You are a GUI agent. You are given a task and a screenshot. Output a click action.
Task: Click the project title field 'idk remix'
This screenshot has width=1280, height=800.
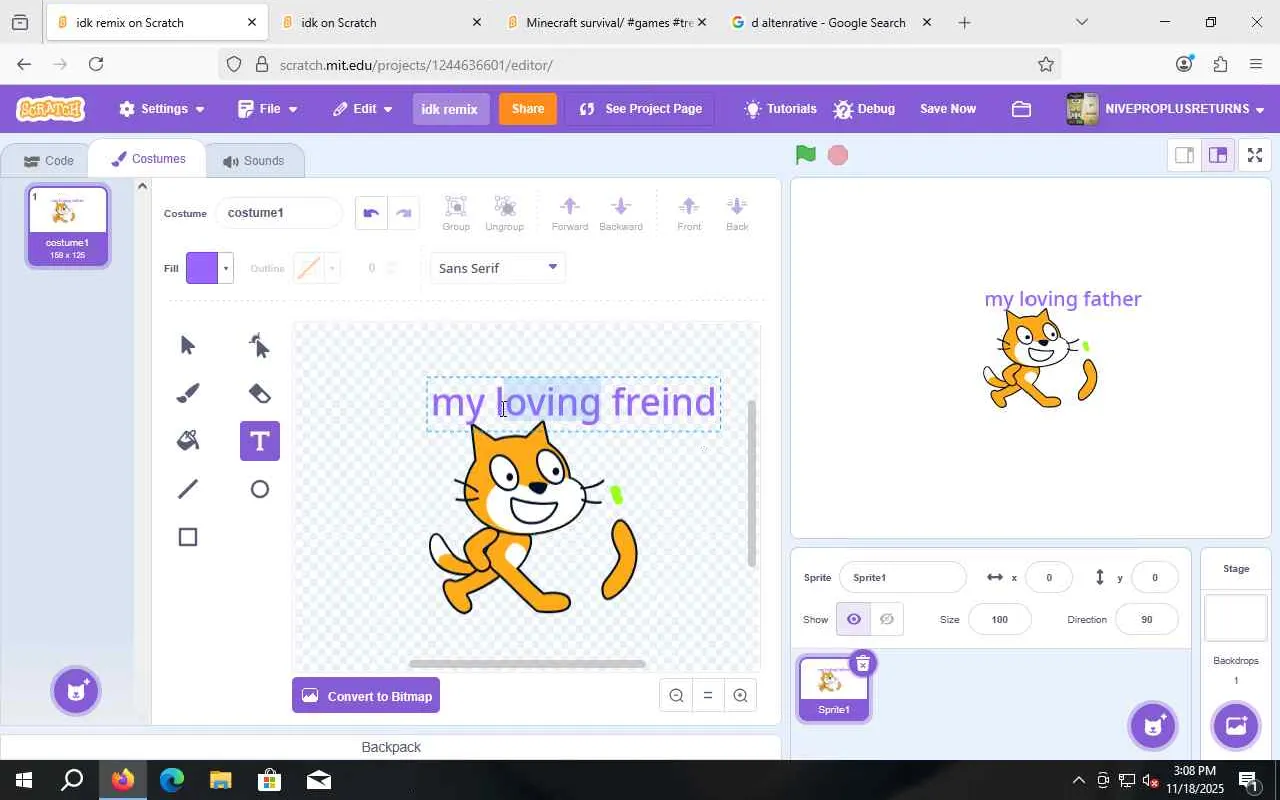(449, 109)
